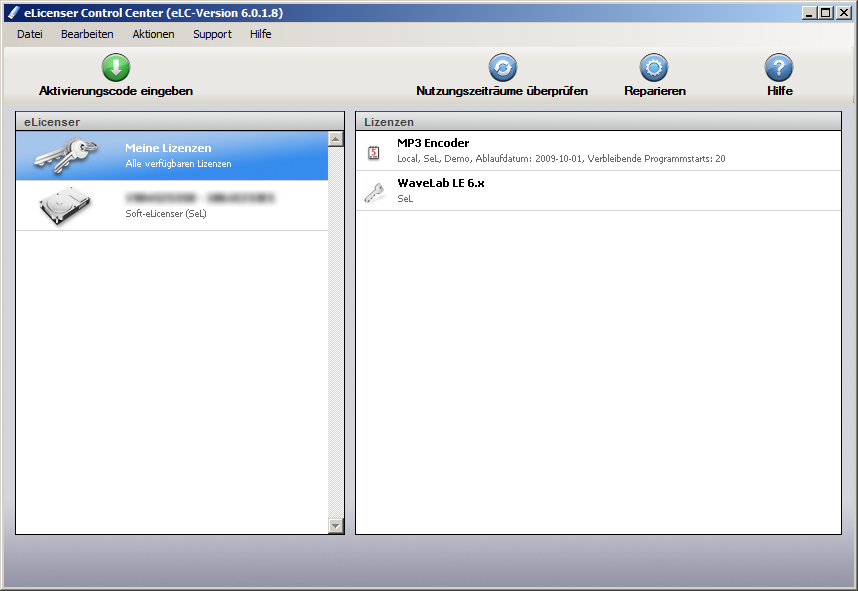This screenshot has width=858, height=591.
Task: Select the MP3 Encoder license title
Action: pos(433,143)
